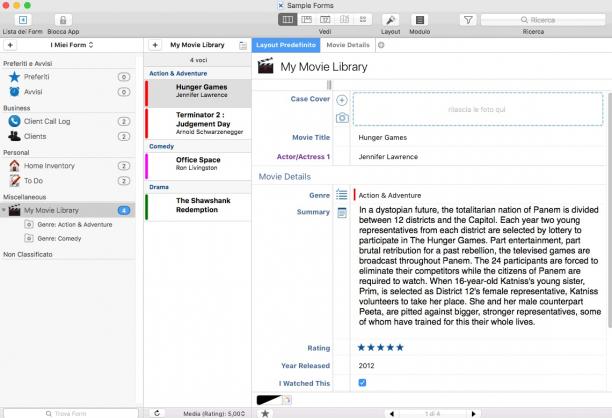Open Lista dei Form sidebar toggle
The width and height of the screenshot is (612, 418).
23,20
